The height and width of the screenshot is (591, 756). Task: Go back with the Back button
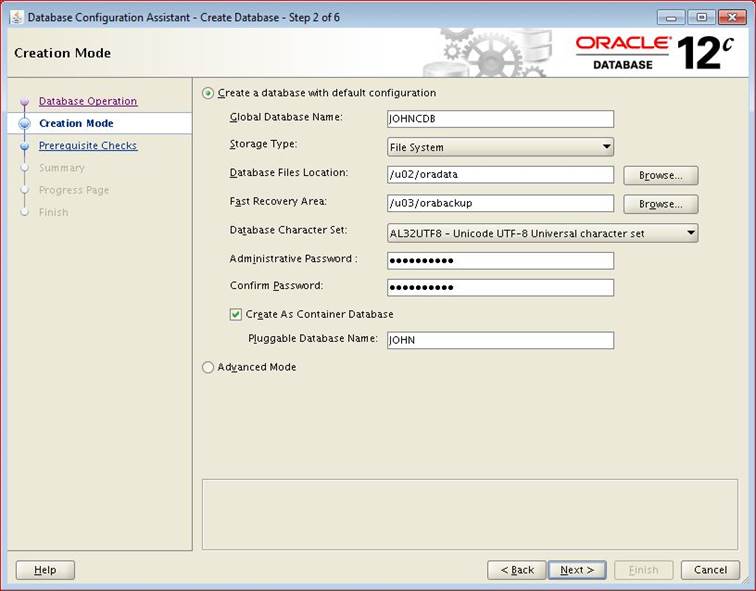click(516, 570)
